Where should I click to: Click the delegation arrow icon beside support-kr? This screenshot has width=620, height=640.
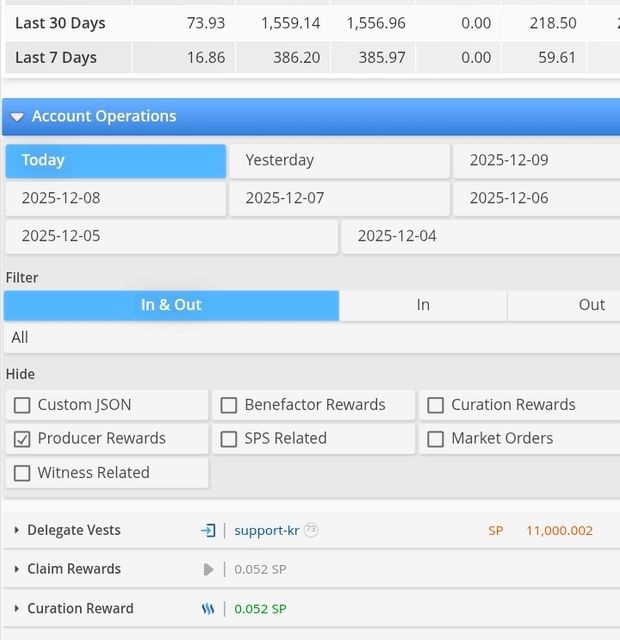[x=208, y=530]
